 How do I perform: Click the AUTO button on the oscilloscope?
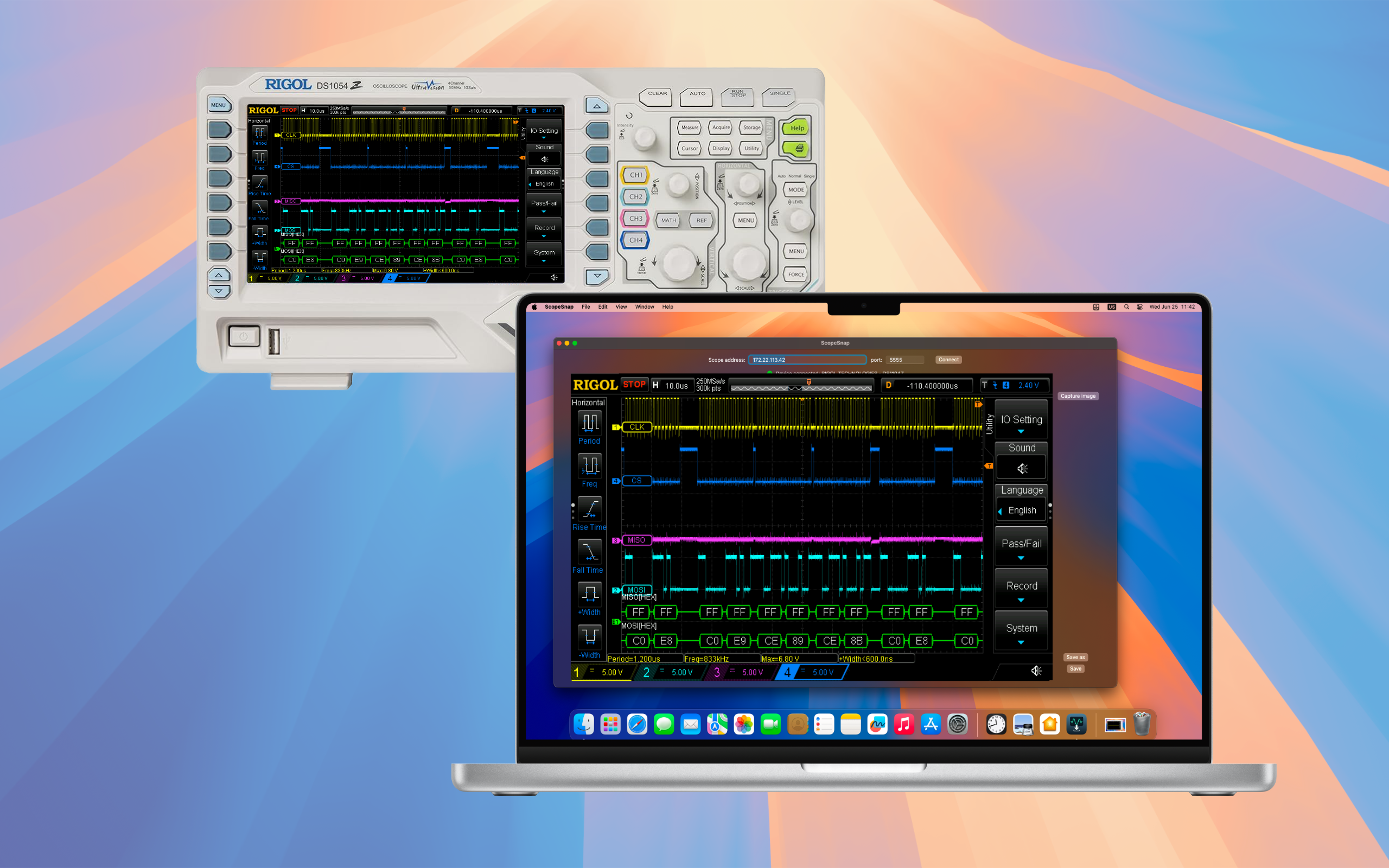coord(697,96)
